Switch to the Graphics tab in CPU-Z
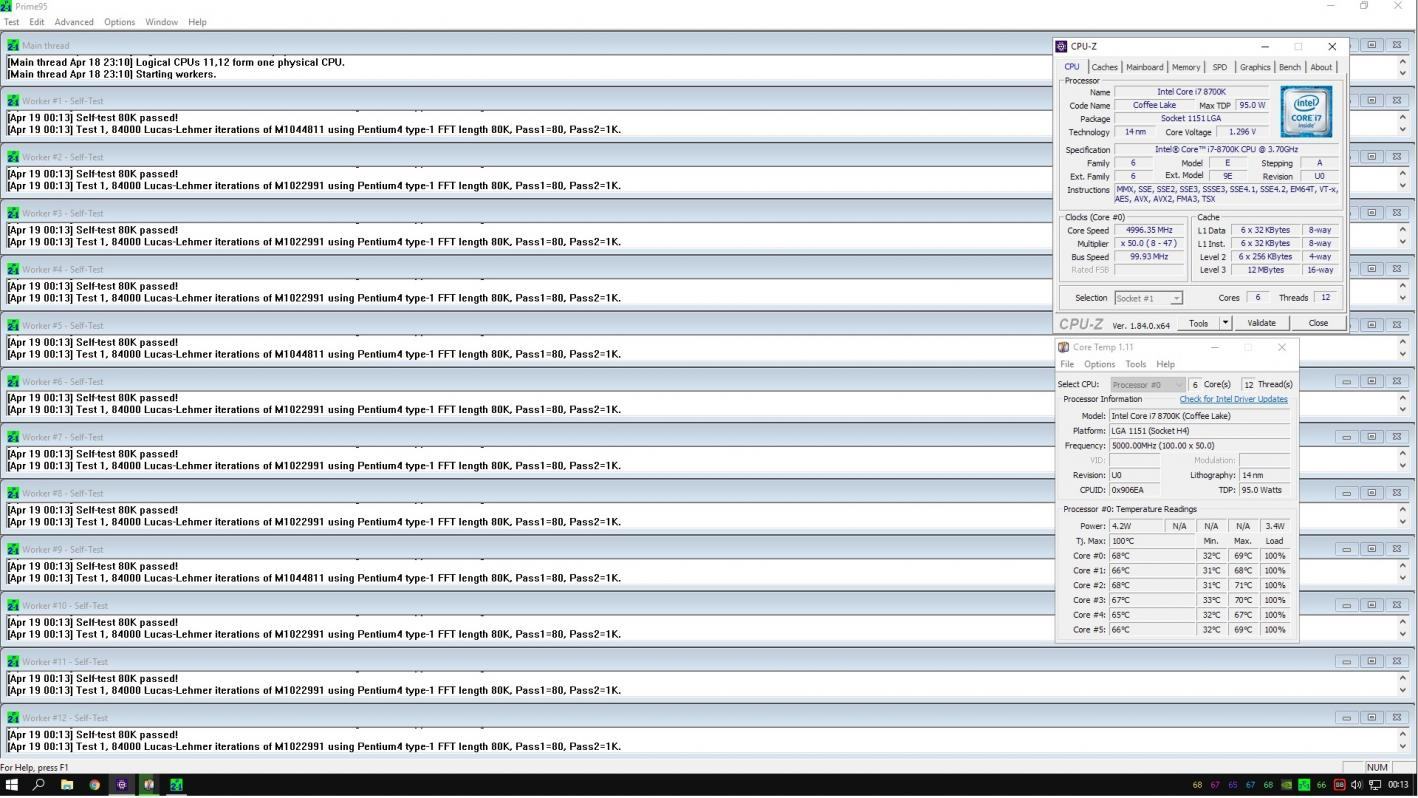 pyautogui.click(x=1255, y=67)
